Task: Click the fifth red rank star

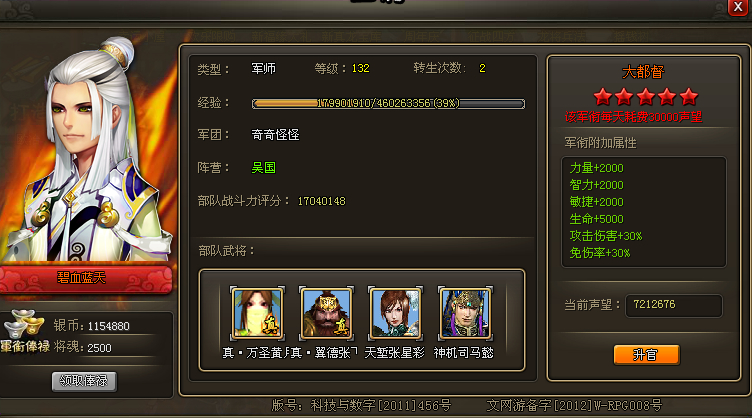Action: pyautogui.click(x=689, y=97)
